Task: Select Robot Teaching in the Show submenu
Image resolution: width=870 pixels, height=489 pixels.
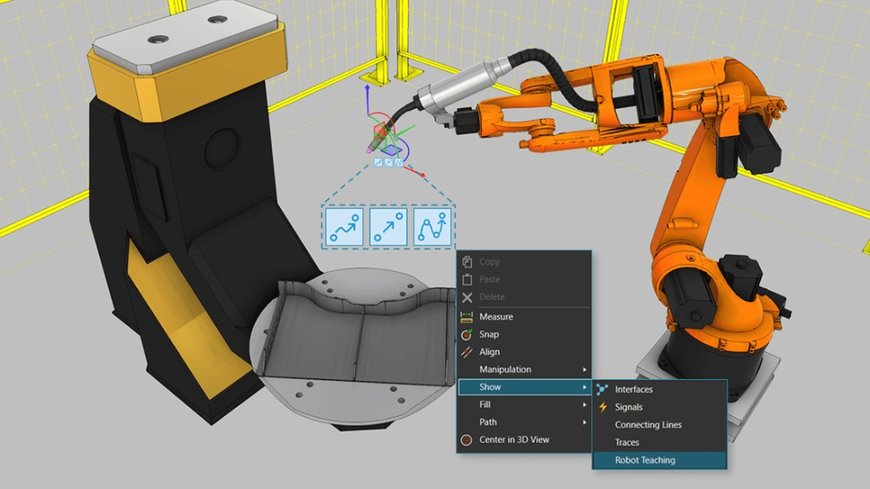Action: tap(660, 460)
